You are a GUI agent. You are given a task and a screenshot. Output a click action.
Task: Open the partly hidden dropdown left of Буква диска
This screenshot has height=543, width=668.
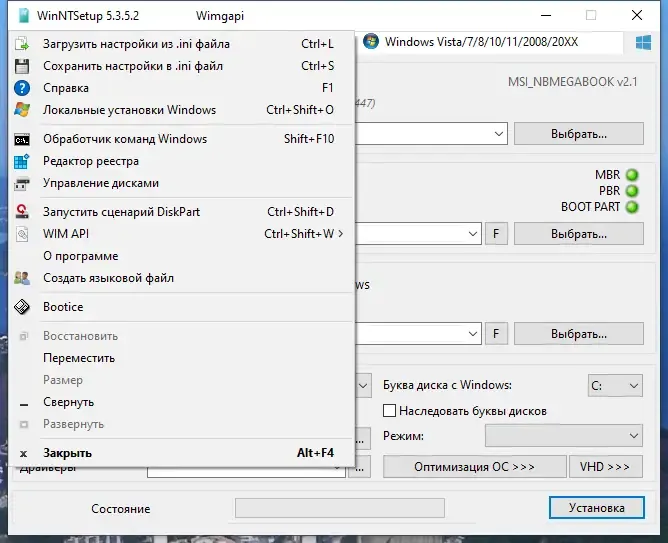pos(363,386)
